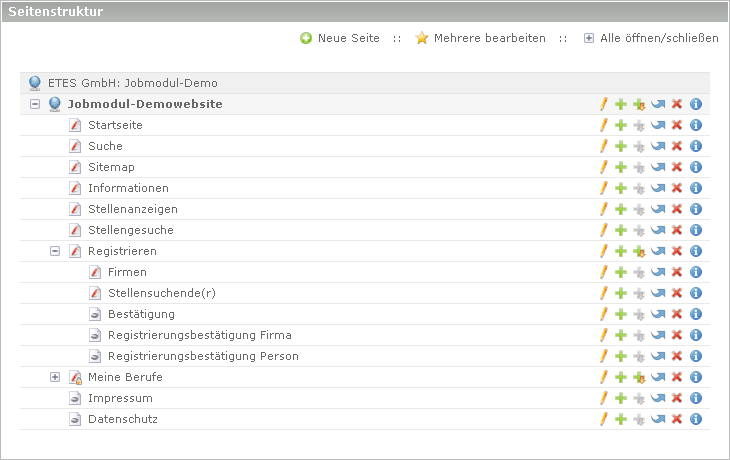Viewport: 730px width, 460px height.
Task: Add a subpage under Registrieren via plus-arrow icon
Action: click(x=639, y=251)
